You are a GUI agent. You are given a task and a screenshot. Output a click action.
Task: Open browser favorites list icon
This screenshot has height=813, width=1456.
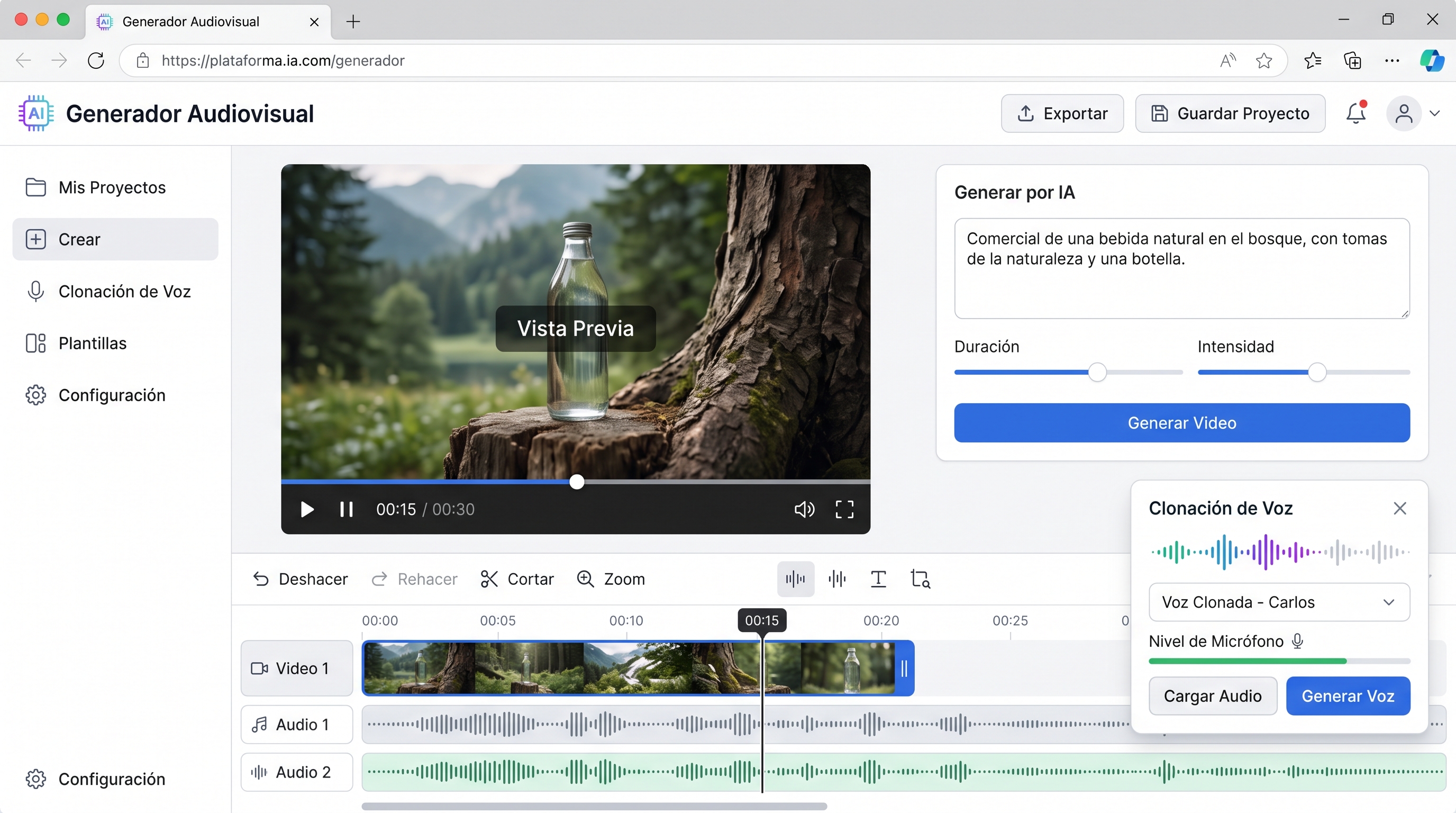pyautogui.click(x=1313, y=60)
